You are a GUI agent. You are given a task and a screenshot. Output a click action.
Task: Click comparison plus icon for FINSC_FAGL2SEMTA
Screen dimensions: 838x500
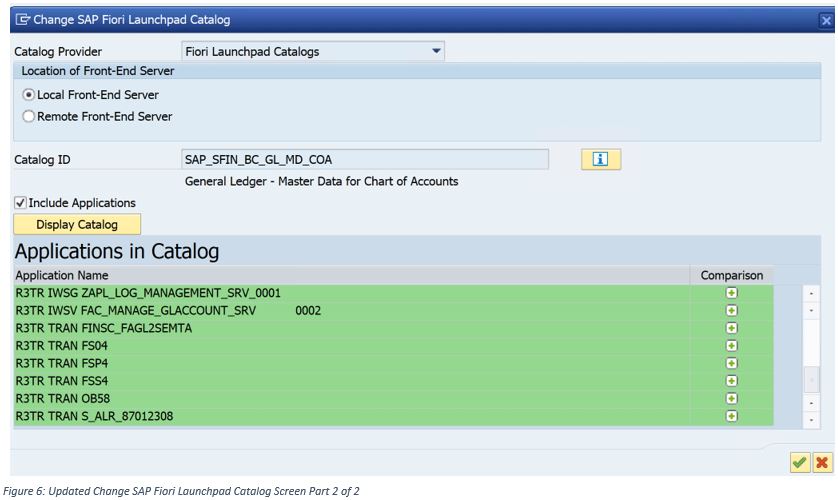(732, 328)
